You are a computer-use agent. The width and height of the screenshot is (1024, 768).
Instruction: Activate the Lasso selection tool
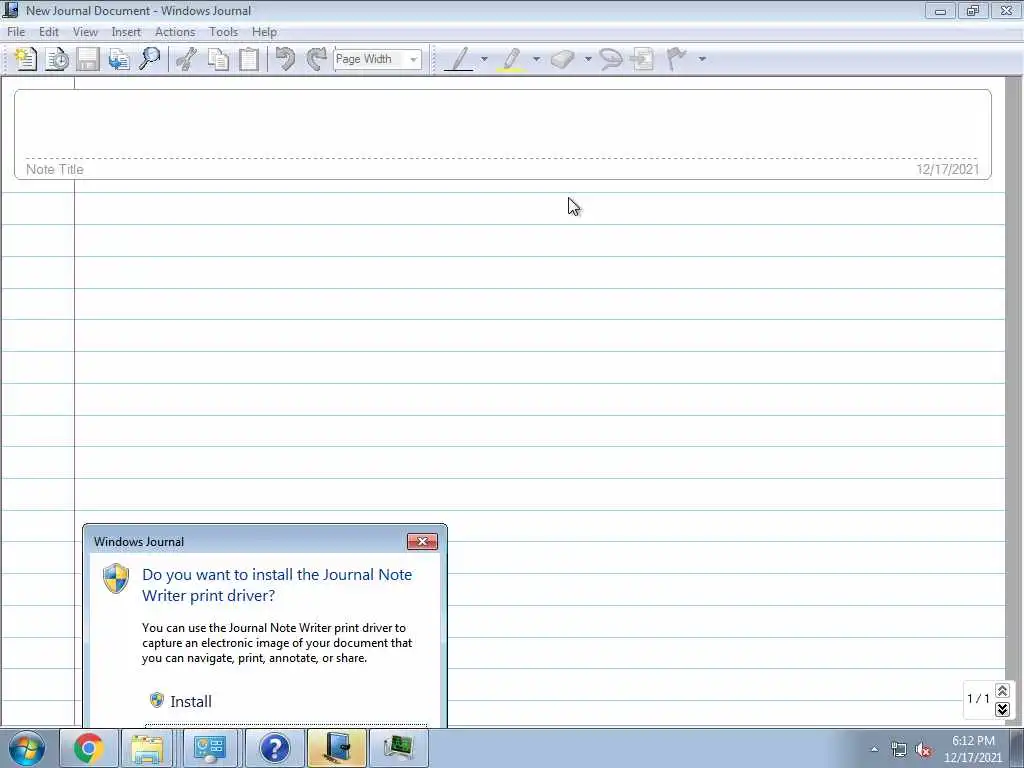click(x=611, y=59)
